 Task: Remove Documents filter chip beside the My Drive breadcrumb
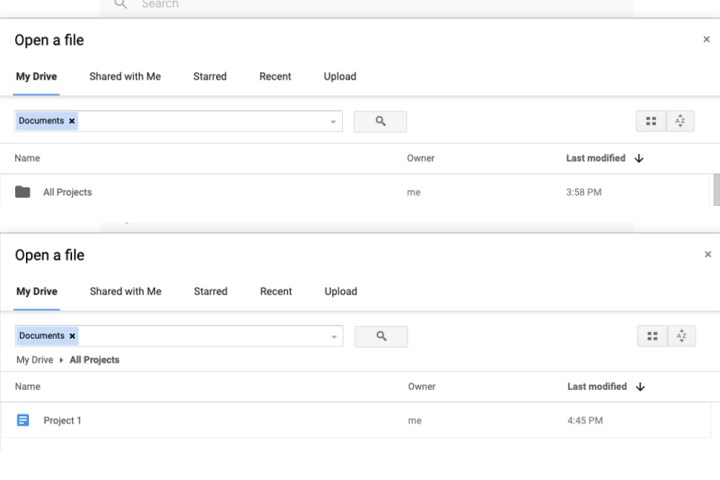click(72, 336)
